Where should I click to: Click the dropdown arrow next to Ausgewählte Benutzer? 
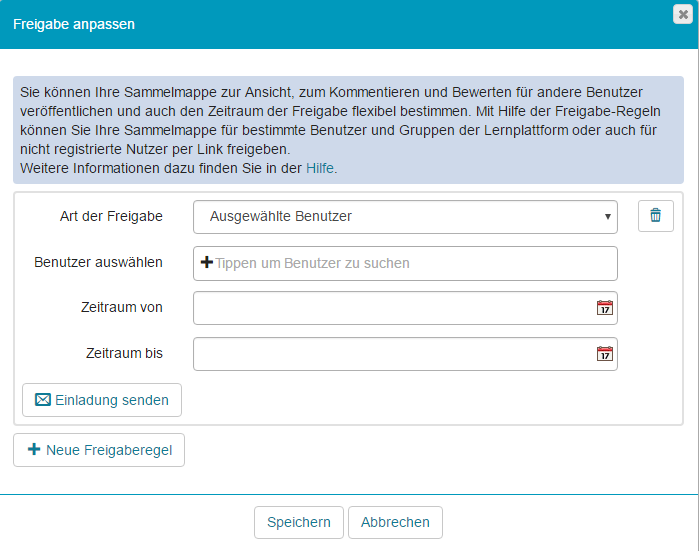(x=607, y=216)
